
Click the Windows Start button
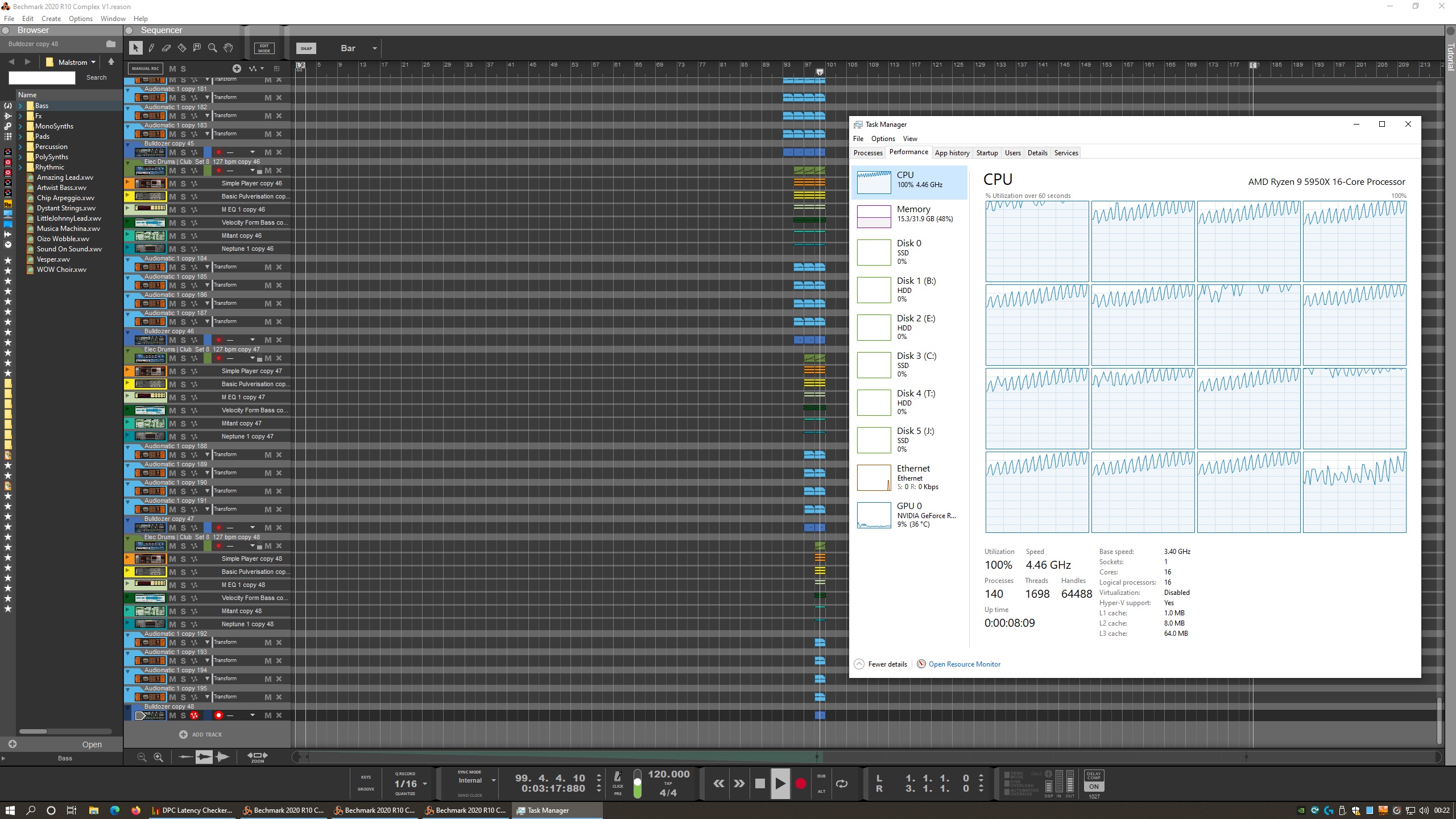10,810
